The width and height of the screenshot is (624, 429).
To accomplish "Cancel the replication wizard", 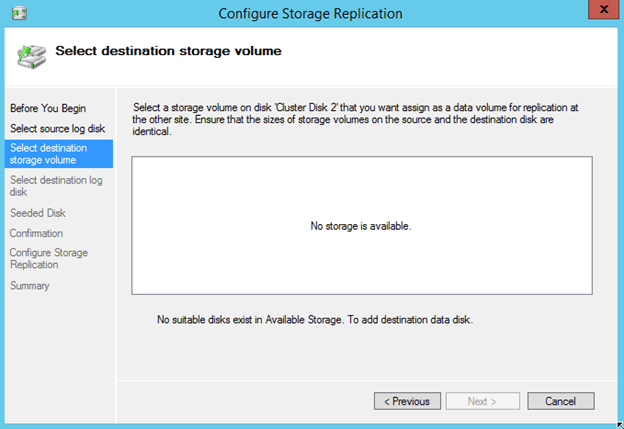I will pos(560,401).
